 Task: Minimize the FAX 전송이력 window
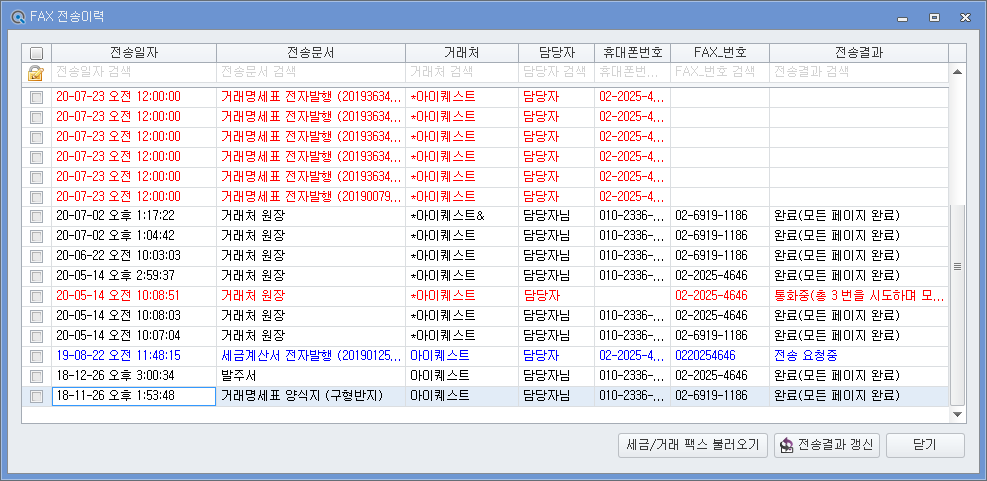pyautogui.click(x=903, y=18)
